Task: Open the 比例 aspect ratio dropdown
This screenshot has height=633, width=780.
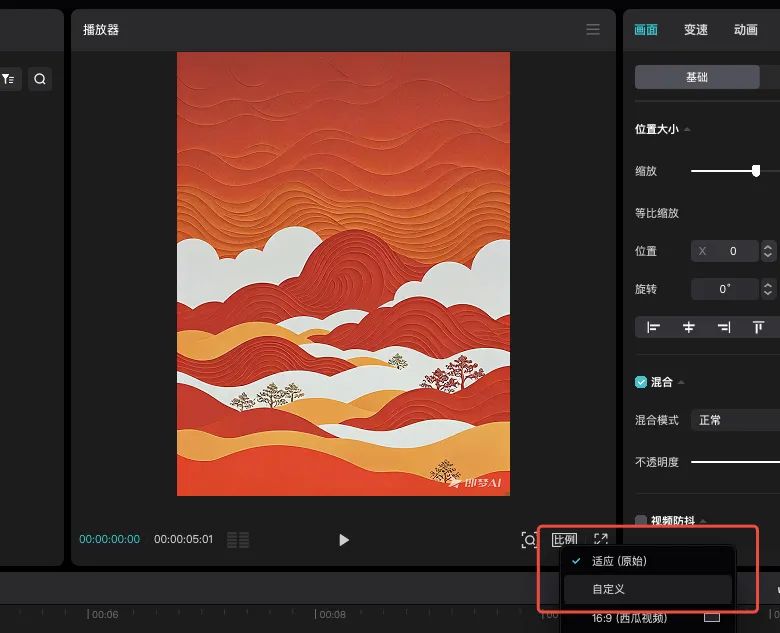Action: click(x=564, y=540)
